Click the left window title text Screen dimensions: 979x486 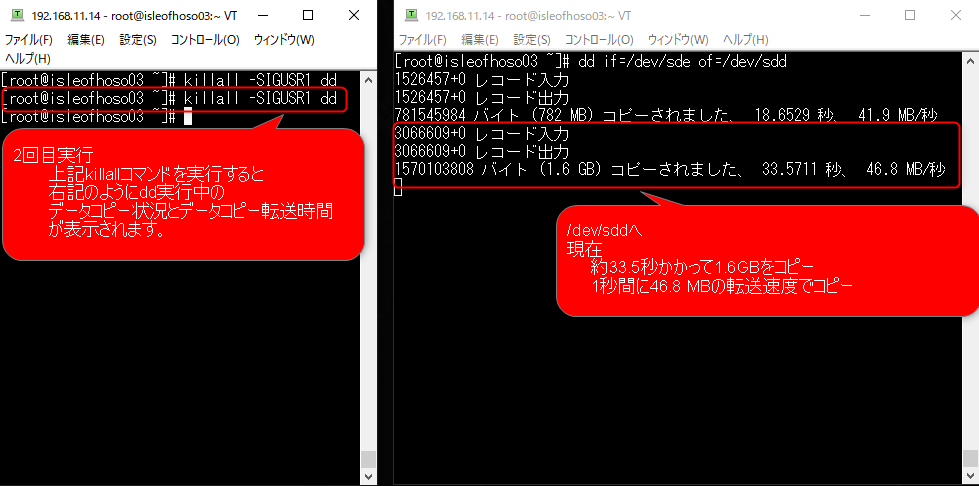coord(134,16)
